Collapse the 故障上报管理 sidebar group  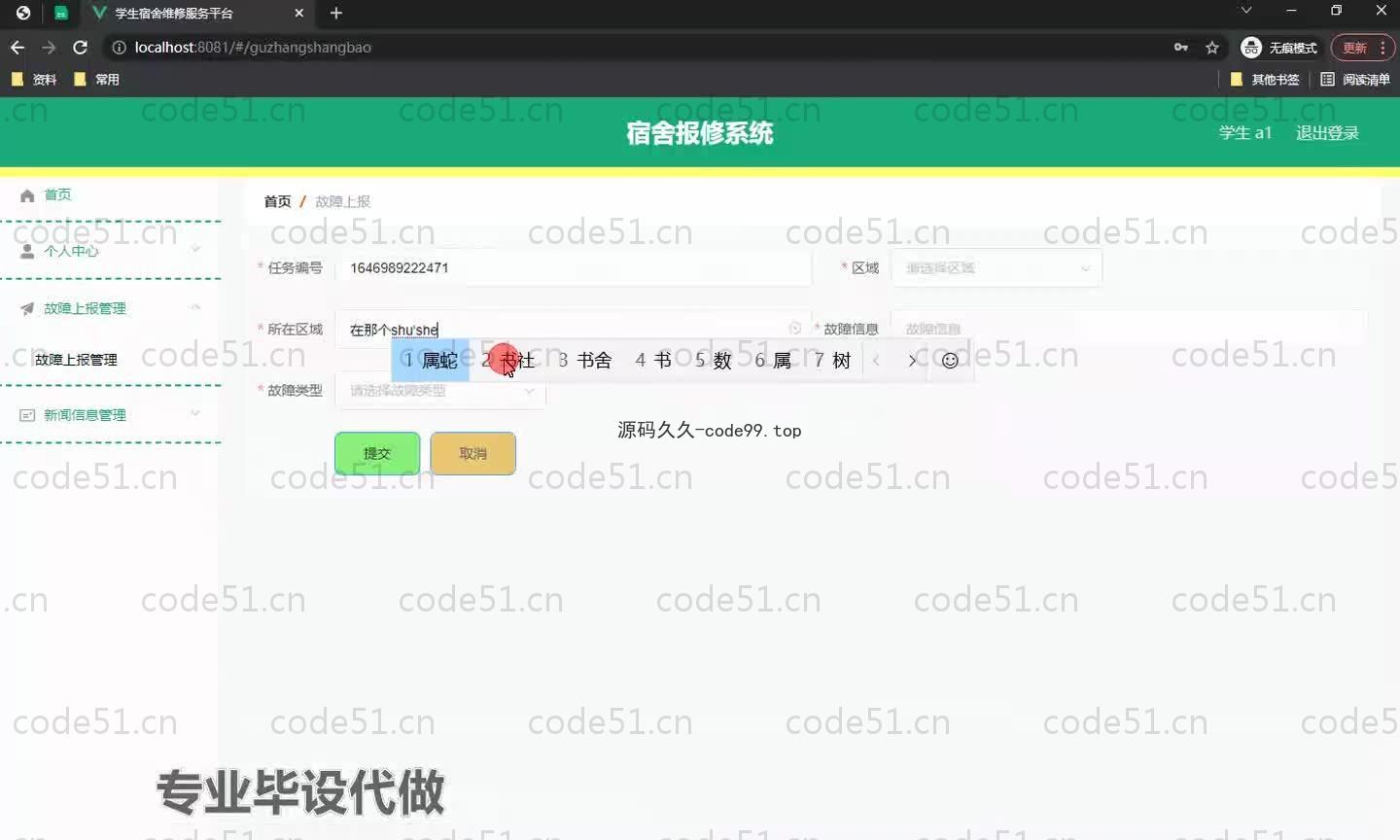pyautogui.click(x=111, y=308)
